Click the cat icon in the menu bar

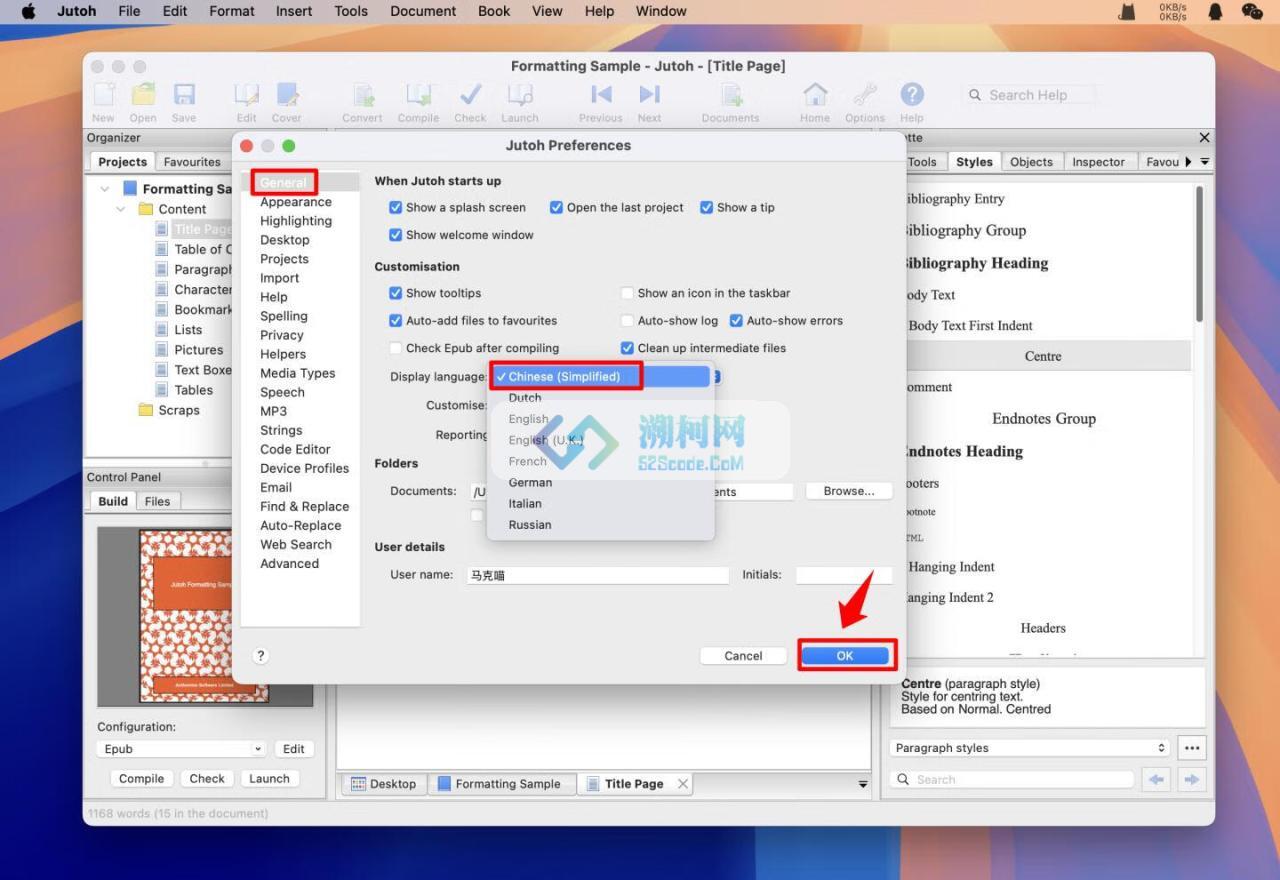pos(1127,11)
